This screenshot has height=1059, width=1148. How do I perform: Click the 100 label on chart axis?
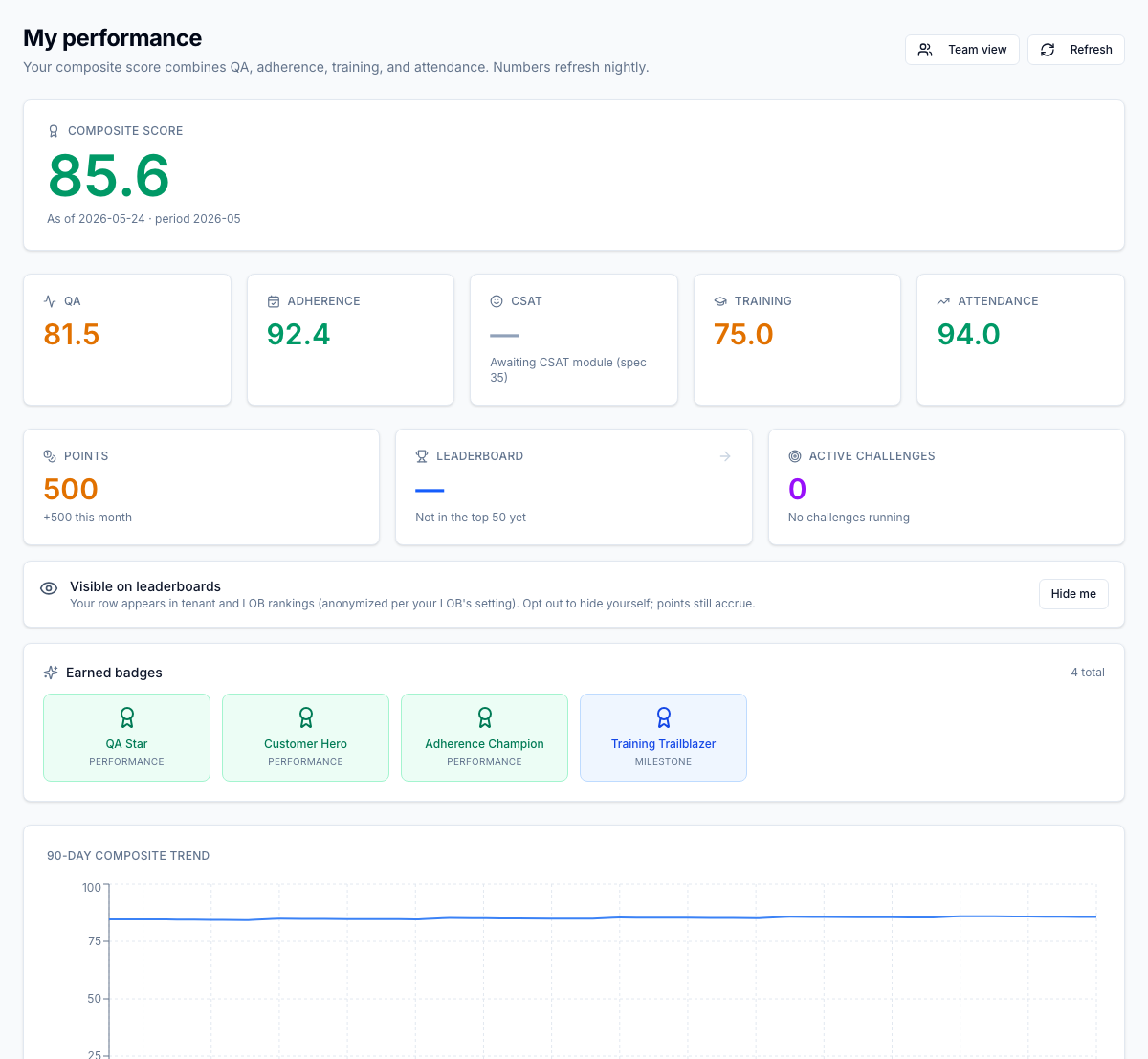click(92, 888)
